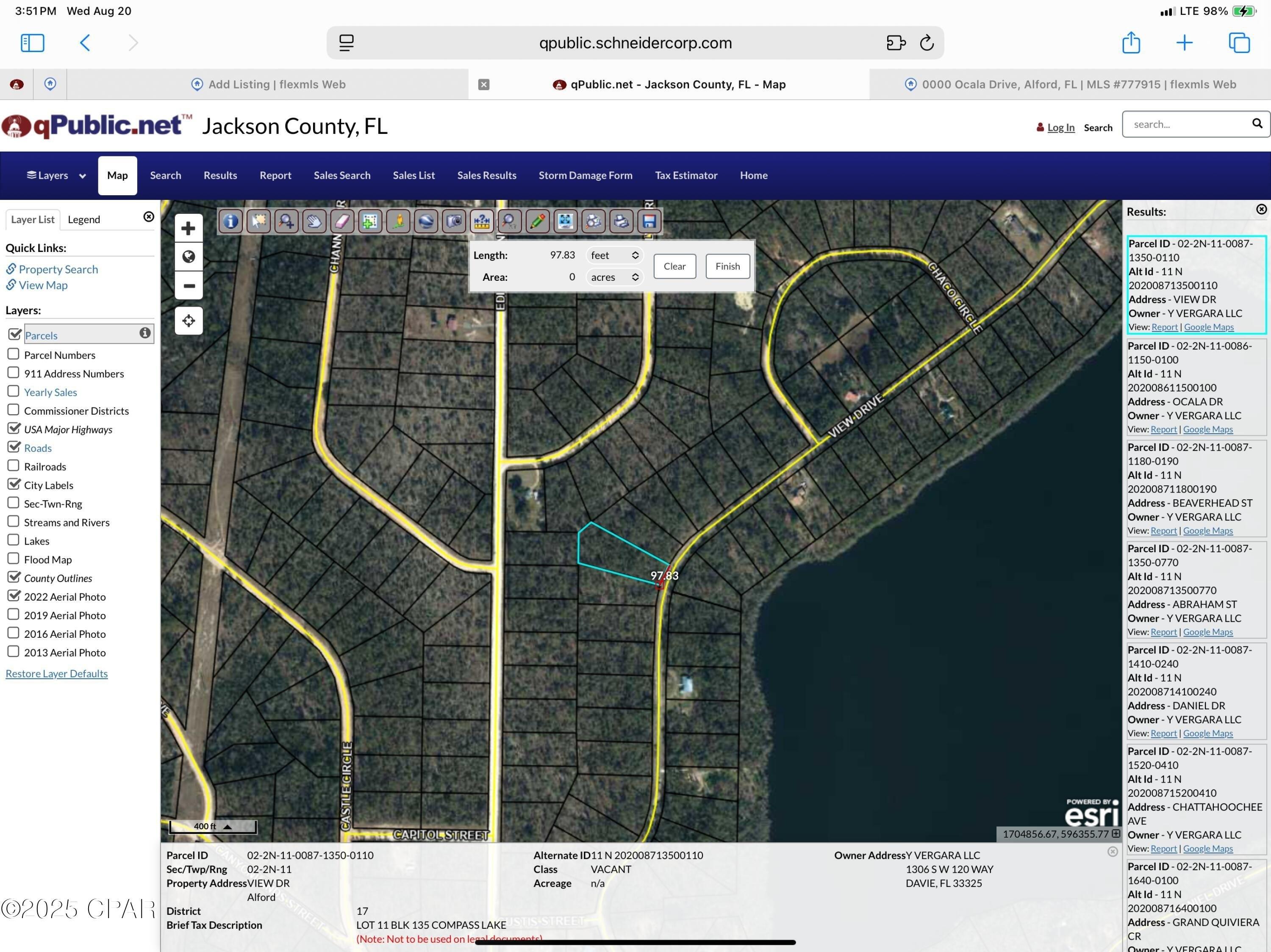Open Report link for parcel 1150-0100
The width and height of the screenshot is (1271, 952).
tap(1163, 429)
